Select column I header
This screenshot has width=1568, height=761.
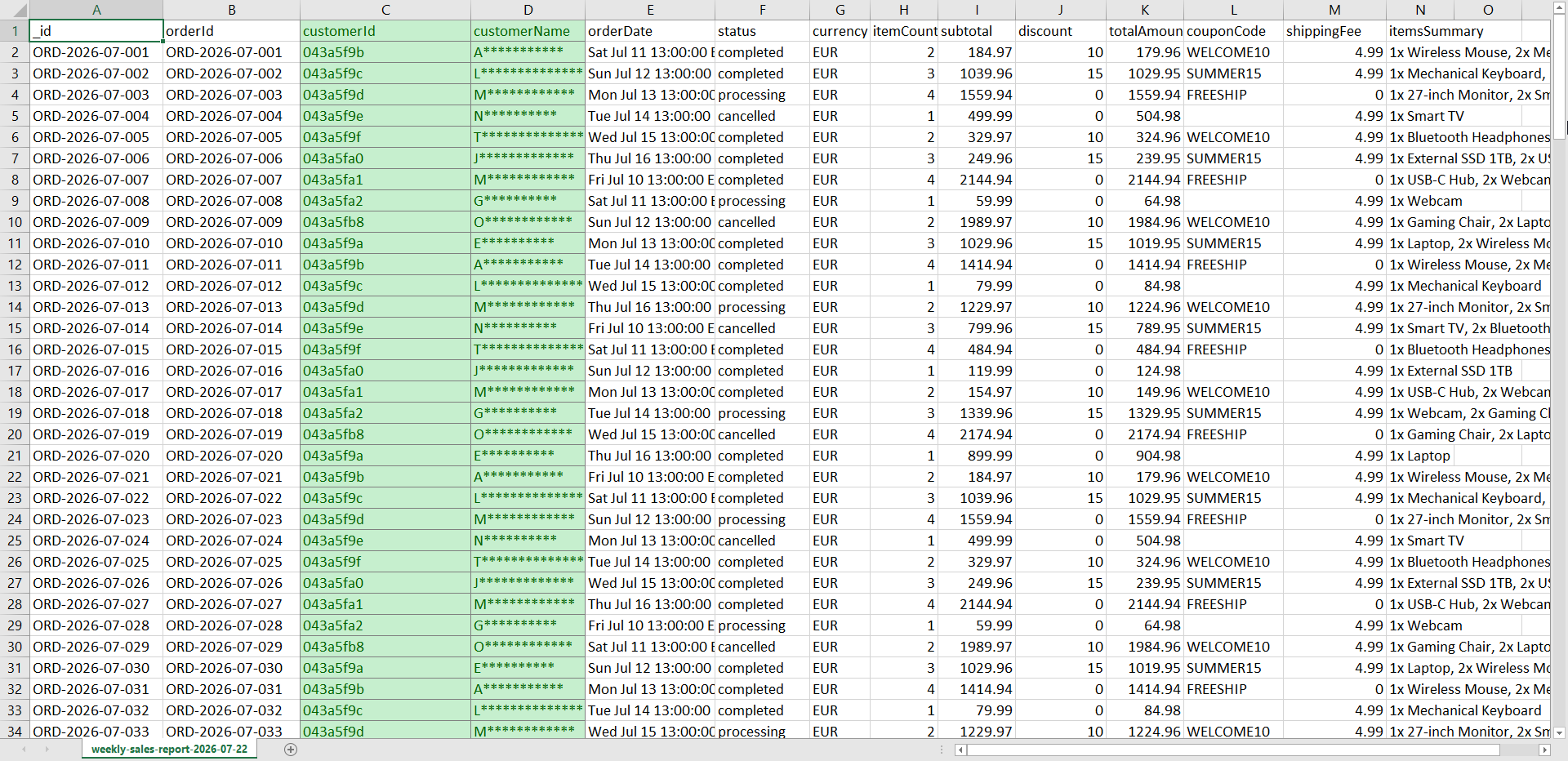[x=977, y=10]
